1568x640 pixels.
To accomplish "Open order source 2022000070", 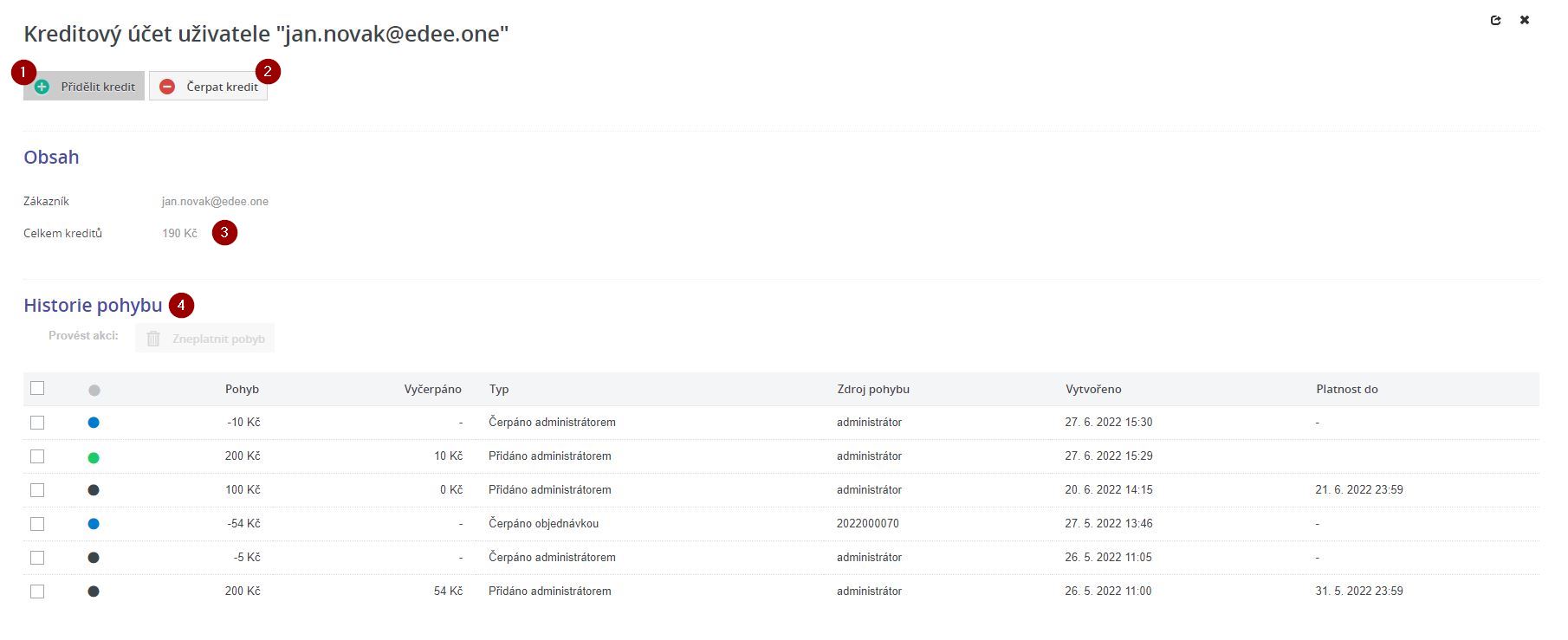I will point(867,524).
